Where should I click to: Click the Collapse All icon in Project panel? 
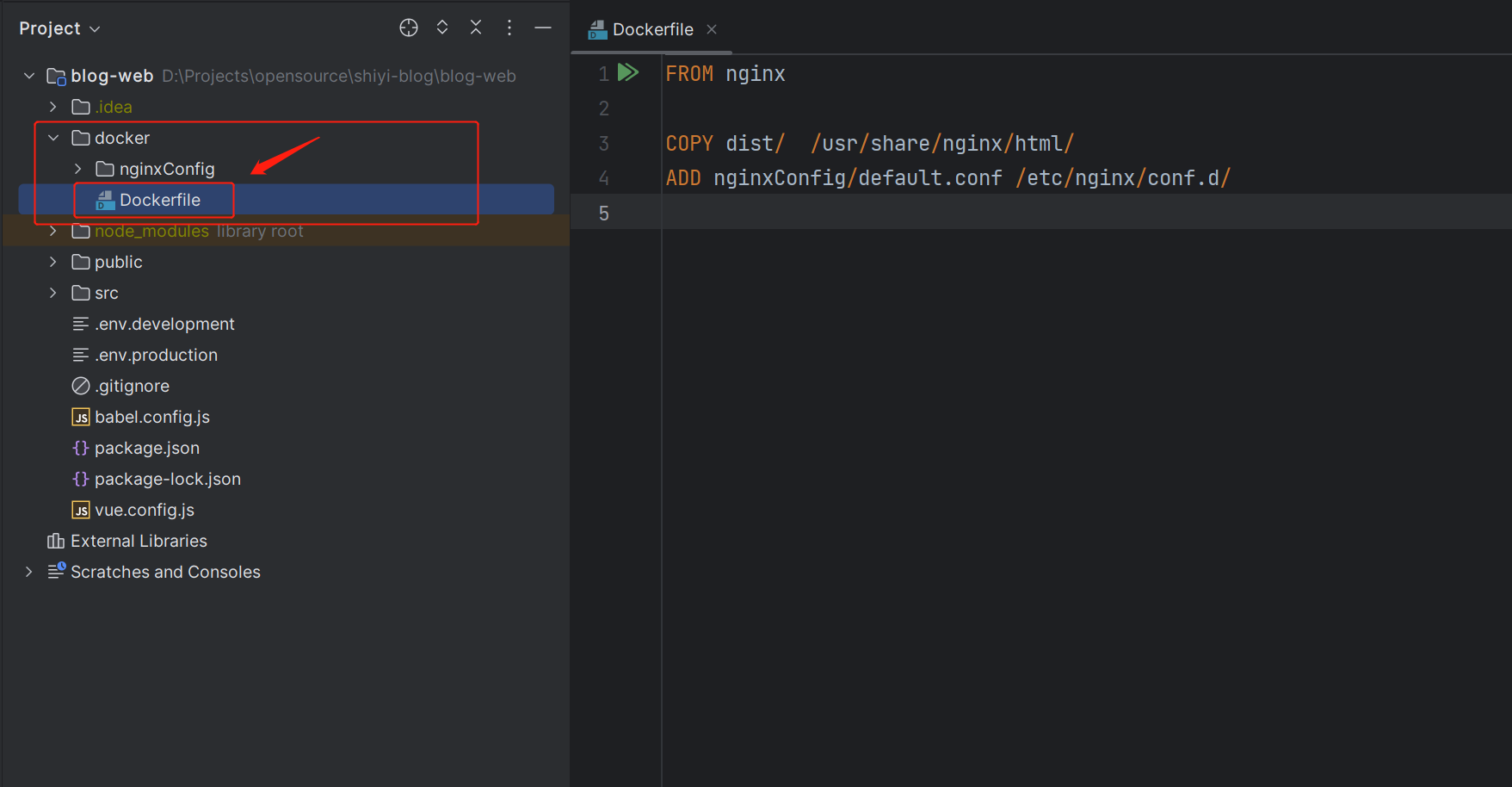pos(476,28)
